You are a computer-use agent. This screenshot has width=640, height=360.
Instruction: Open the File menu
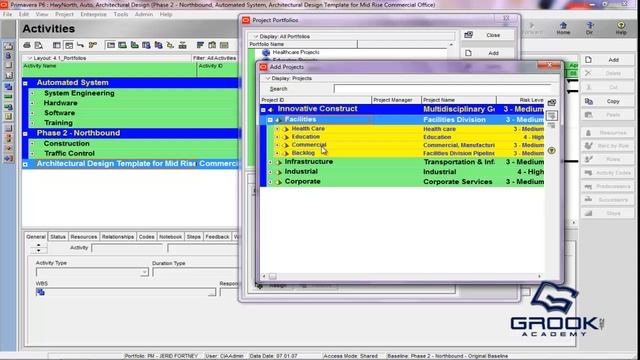click(7, 14)
